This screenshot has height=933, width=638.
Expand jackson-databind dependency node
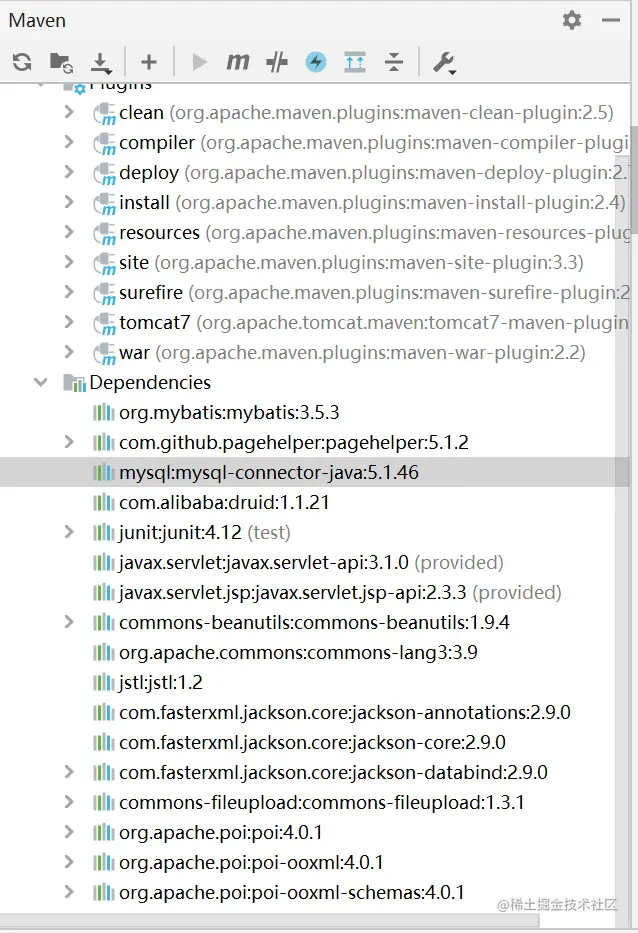coord(69,772)
